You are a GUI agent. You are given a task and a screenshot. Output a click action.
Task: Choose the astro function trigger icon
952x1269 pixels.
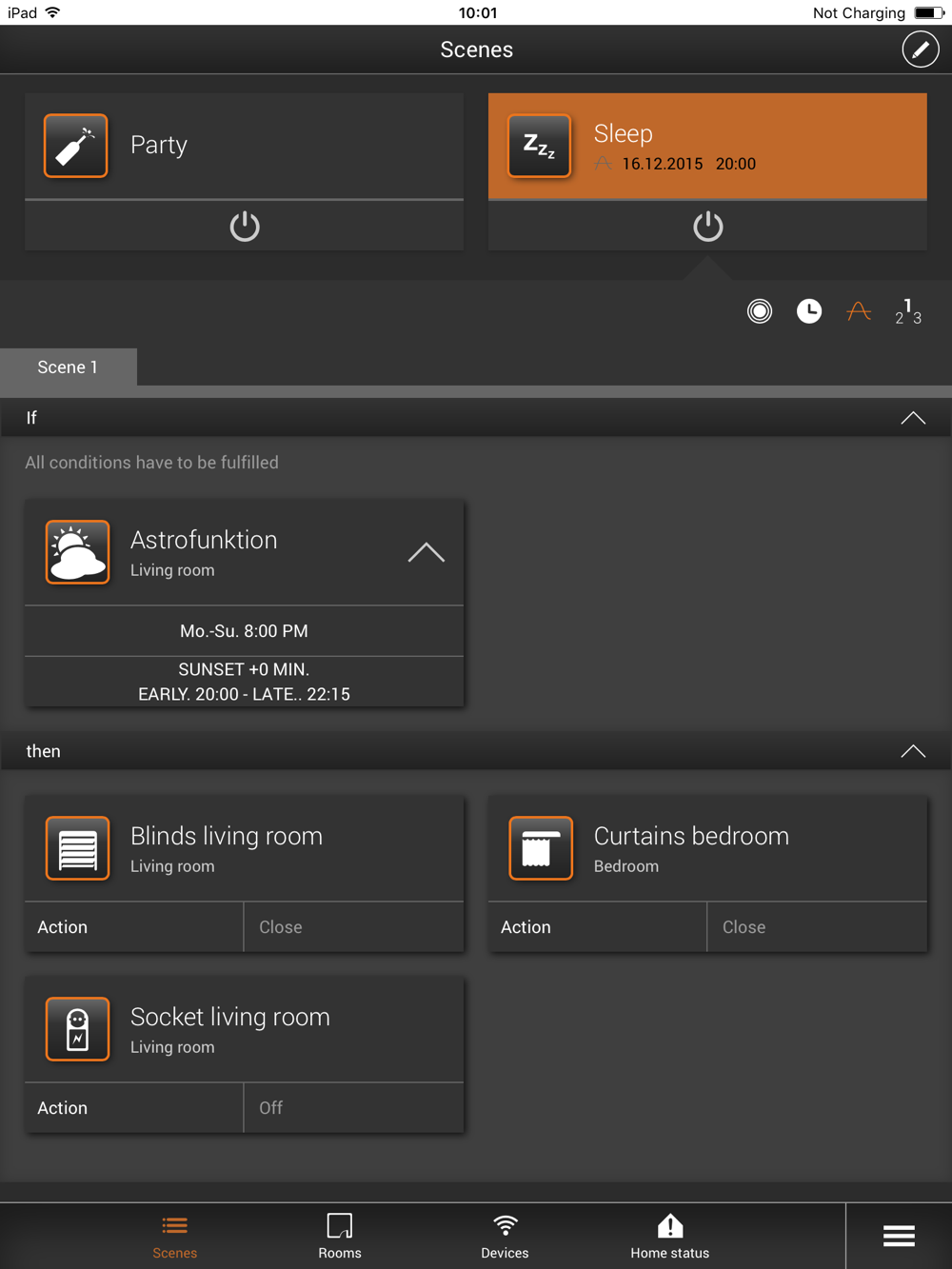859,311
